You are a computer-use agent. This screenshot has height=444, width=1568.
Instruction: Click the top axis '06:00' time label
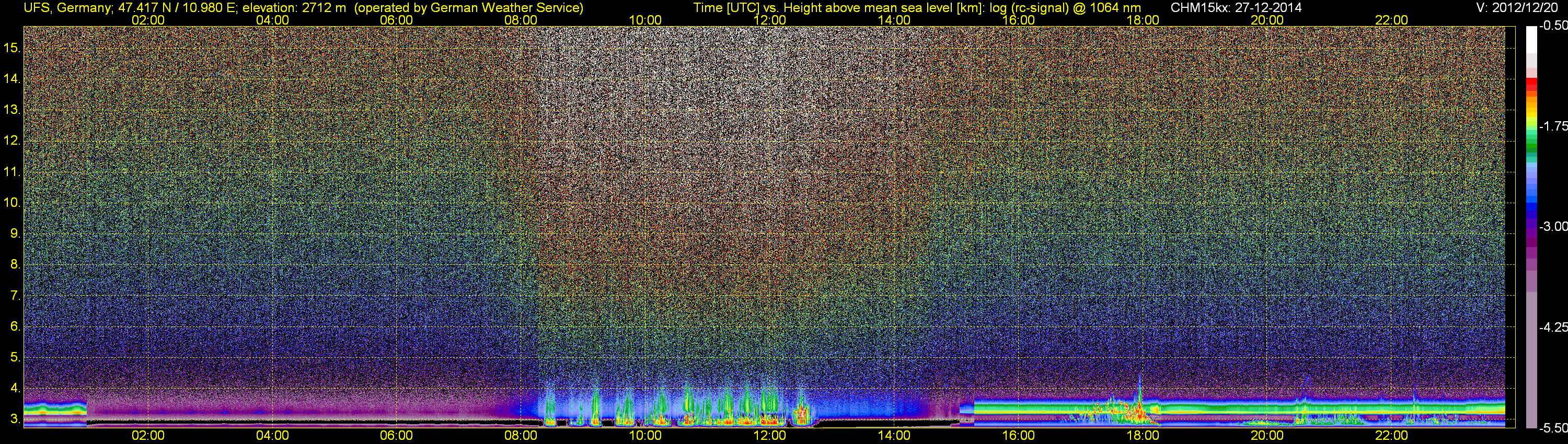coord(396,20)
